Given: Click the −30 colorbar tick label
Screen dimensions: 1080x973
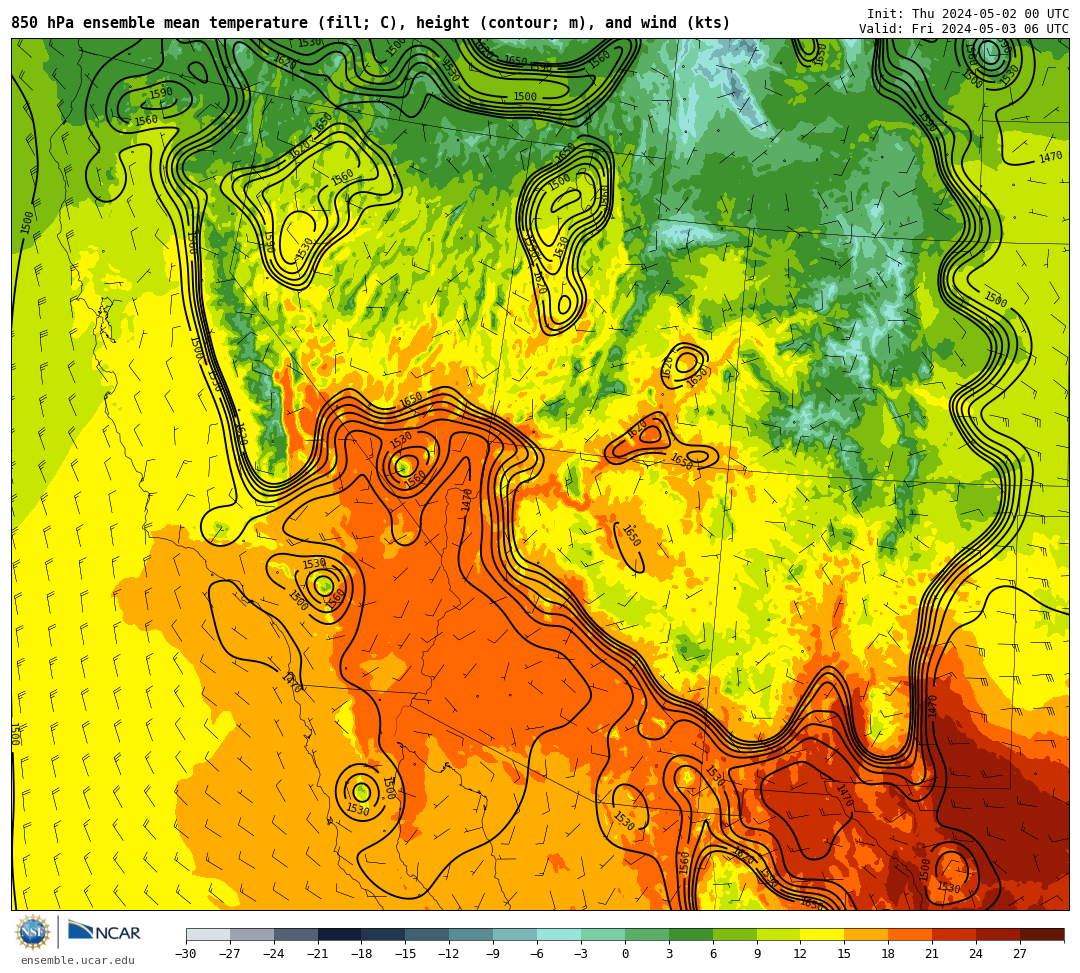Looking at the screenshot, I should click(186, 954).
